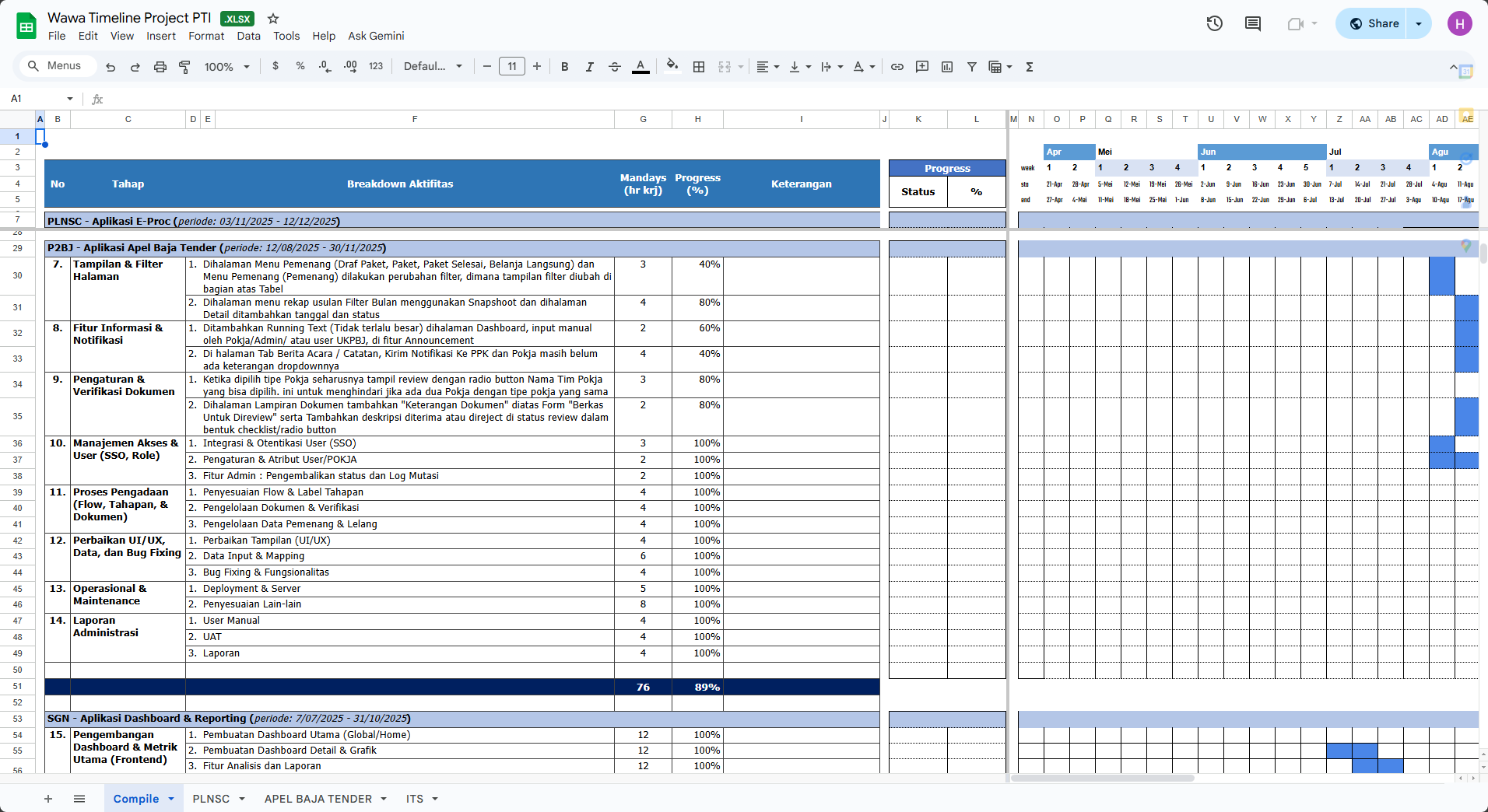Expand the zoom 100% dropdown
This screenshot has height=812, width=1488.
tap(226, 67)
